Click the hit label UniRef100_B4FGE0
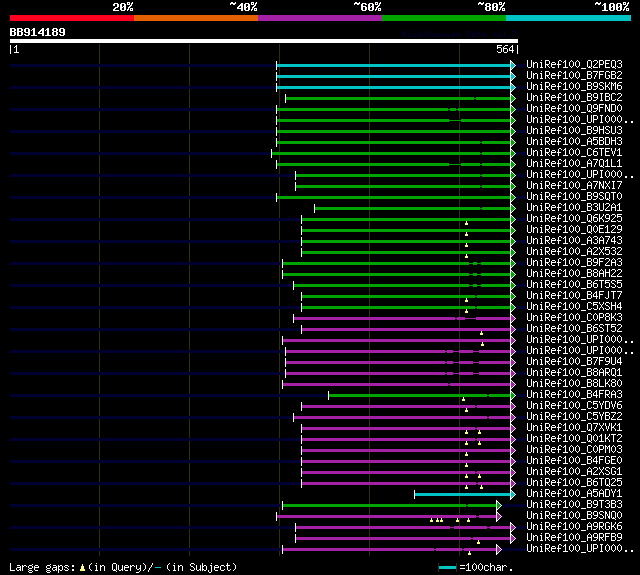Image resolution: width=640 pixels, height=575 pixels. [574, 461]
